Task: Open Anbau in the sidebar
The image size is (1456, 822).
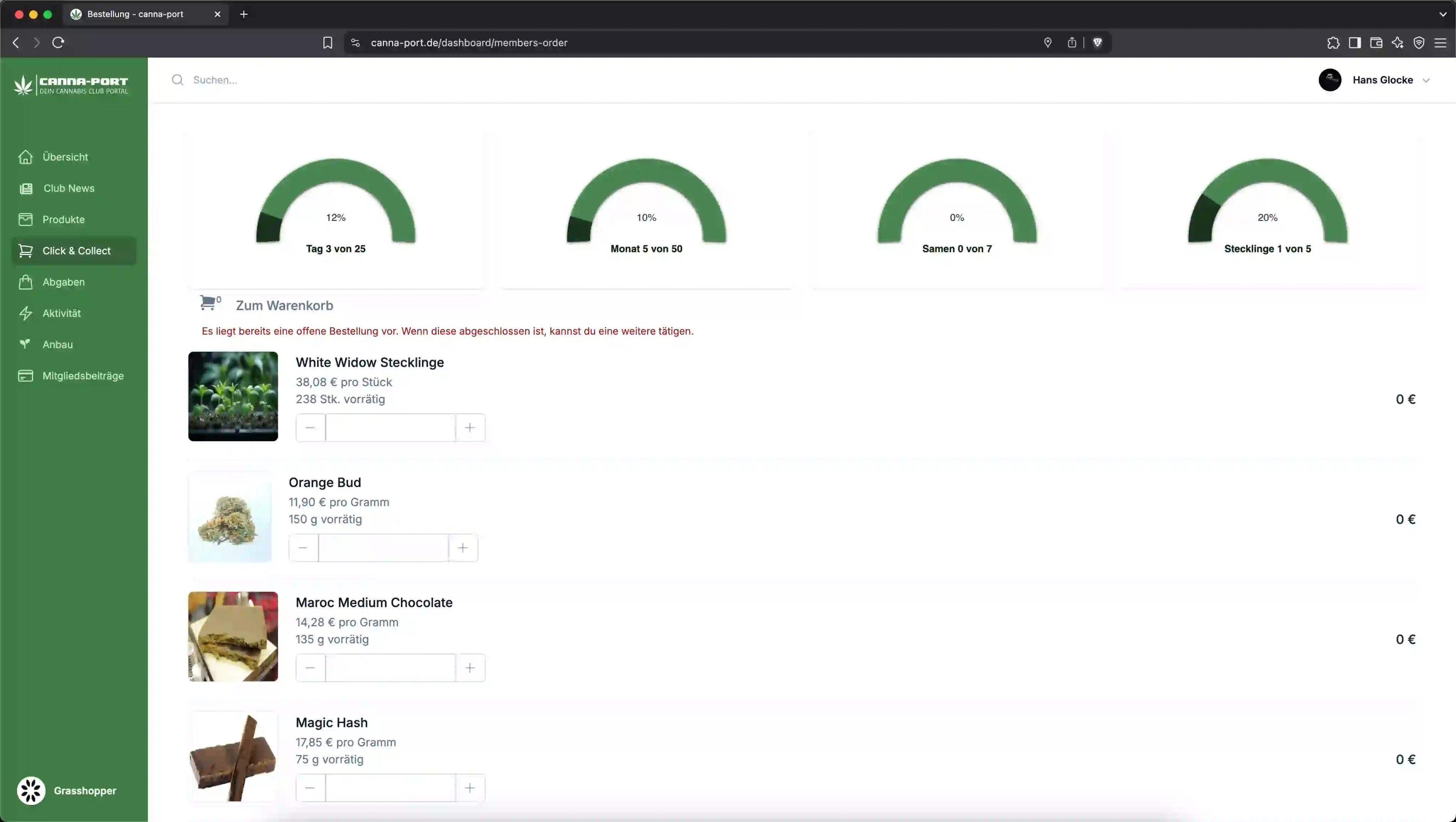Action: pyautogui.click(x=74, y=344)
